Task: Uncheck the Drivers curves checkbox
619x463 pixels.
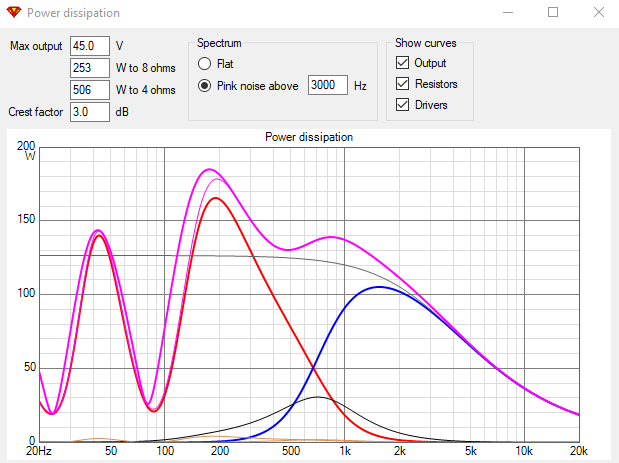Action: (x=402, y=105)
